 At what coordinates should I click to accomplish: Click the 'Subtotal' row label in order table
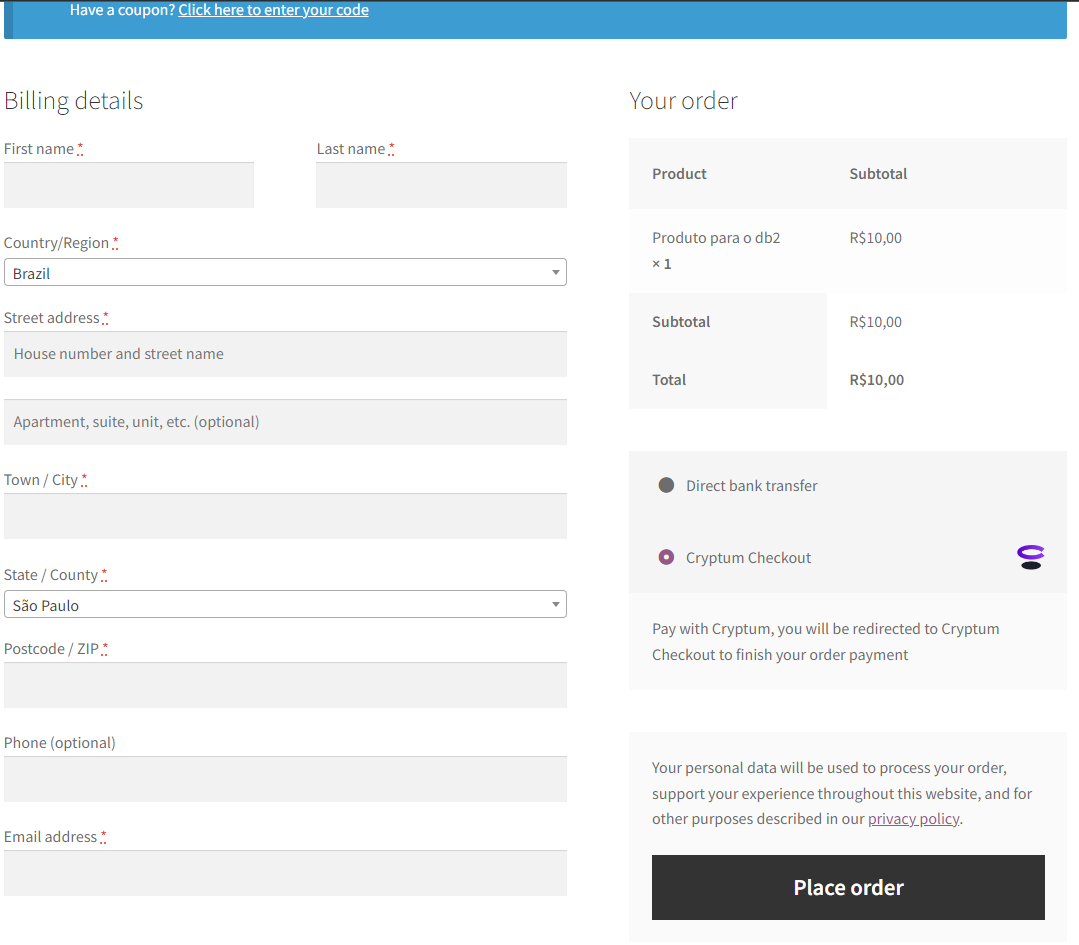[681, 322]
